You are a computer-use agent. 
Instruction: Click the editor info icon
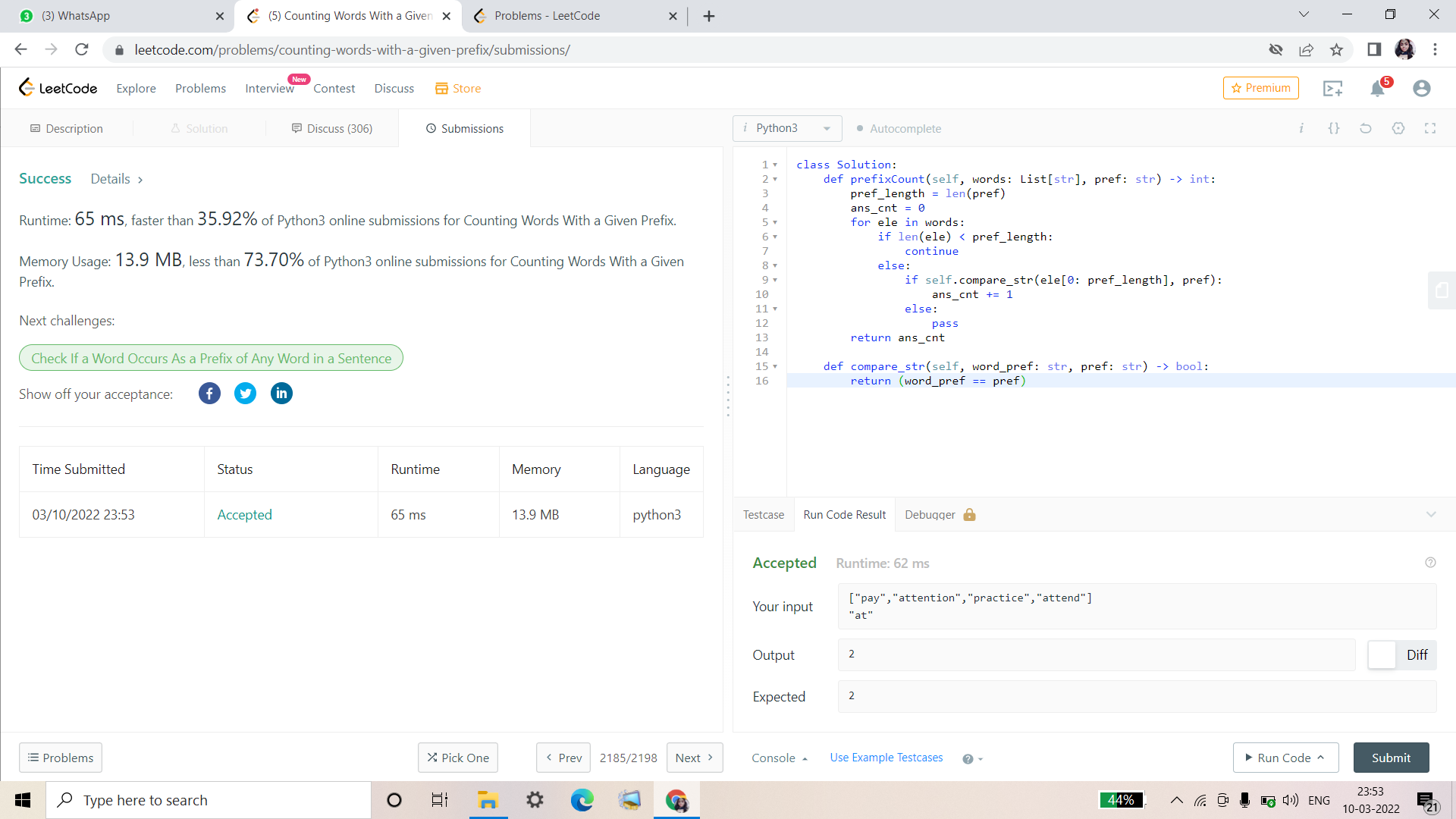[x=1301, y=128]
